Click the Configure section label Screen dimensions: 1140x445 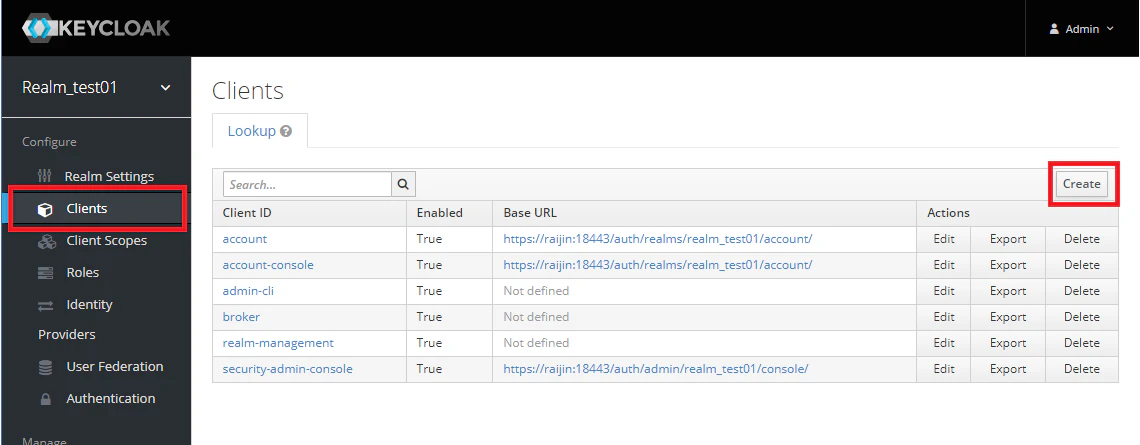49,142
